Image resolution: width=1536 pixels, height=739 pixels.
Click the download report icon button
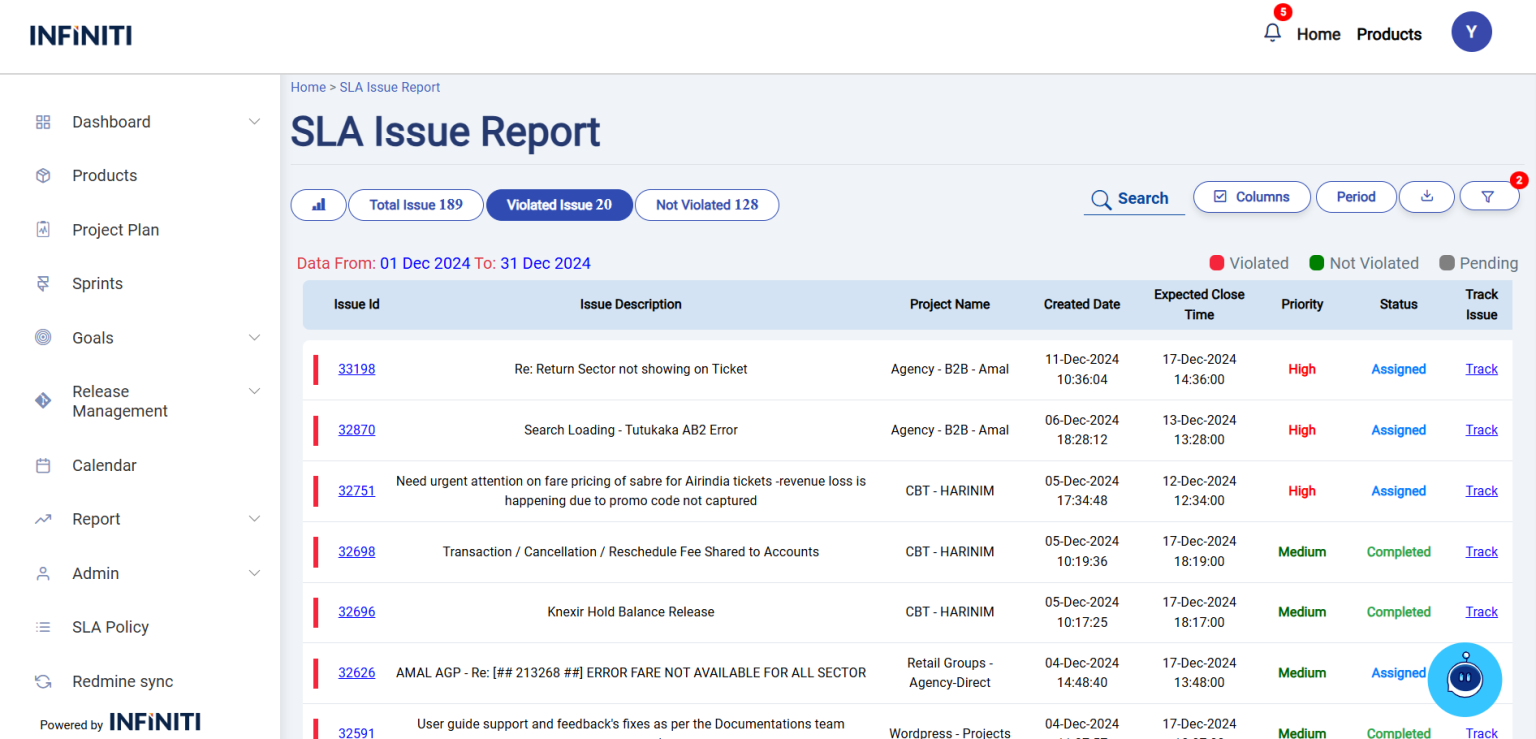tap(1427, 196)
